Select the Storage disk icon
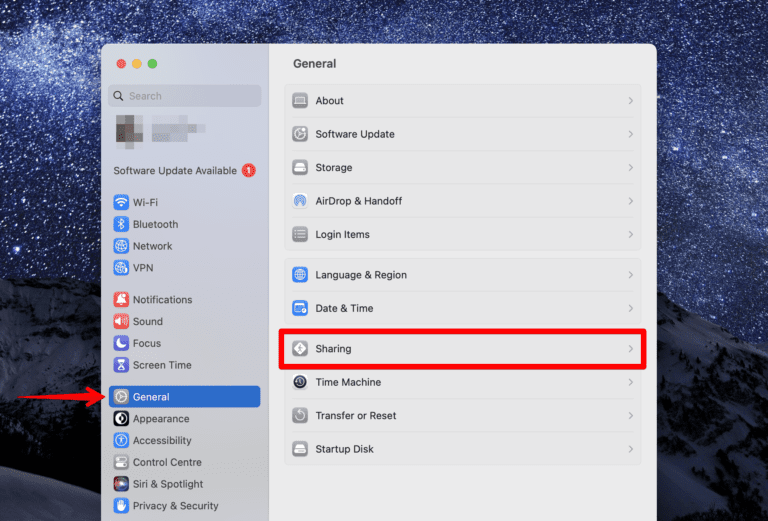The image size is (768, 521). click(x=300, y=168)
